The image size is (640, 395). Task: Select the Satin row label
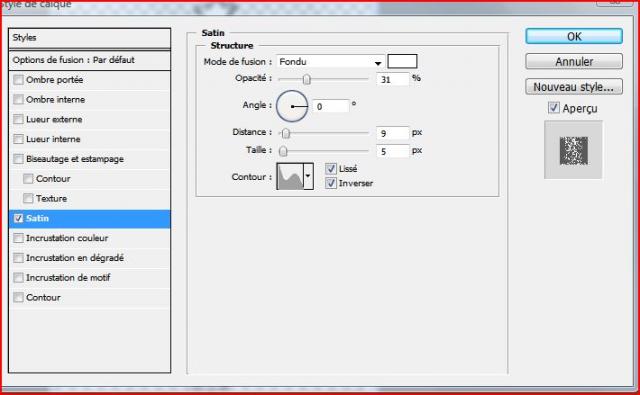pyautogui.click(x=38, y=218)
